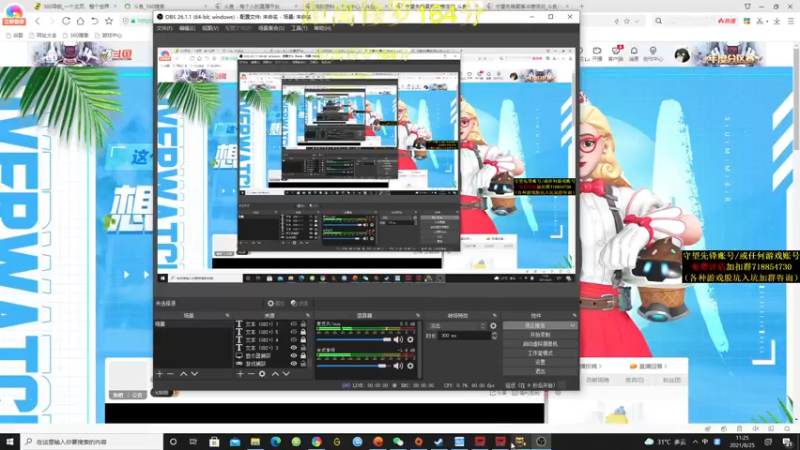
Task: Show hidden tray icons chevron in Windows taskbar
Action: (x=695, y=442)
